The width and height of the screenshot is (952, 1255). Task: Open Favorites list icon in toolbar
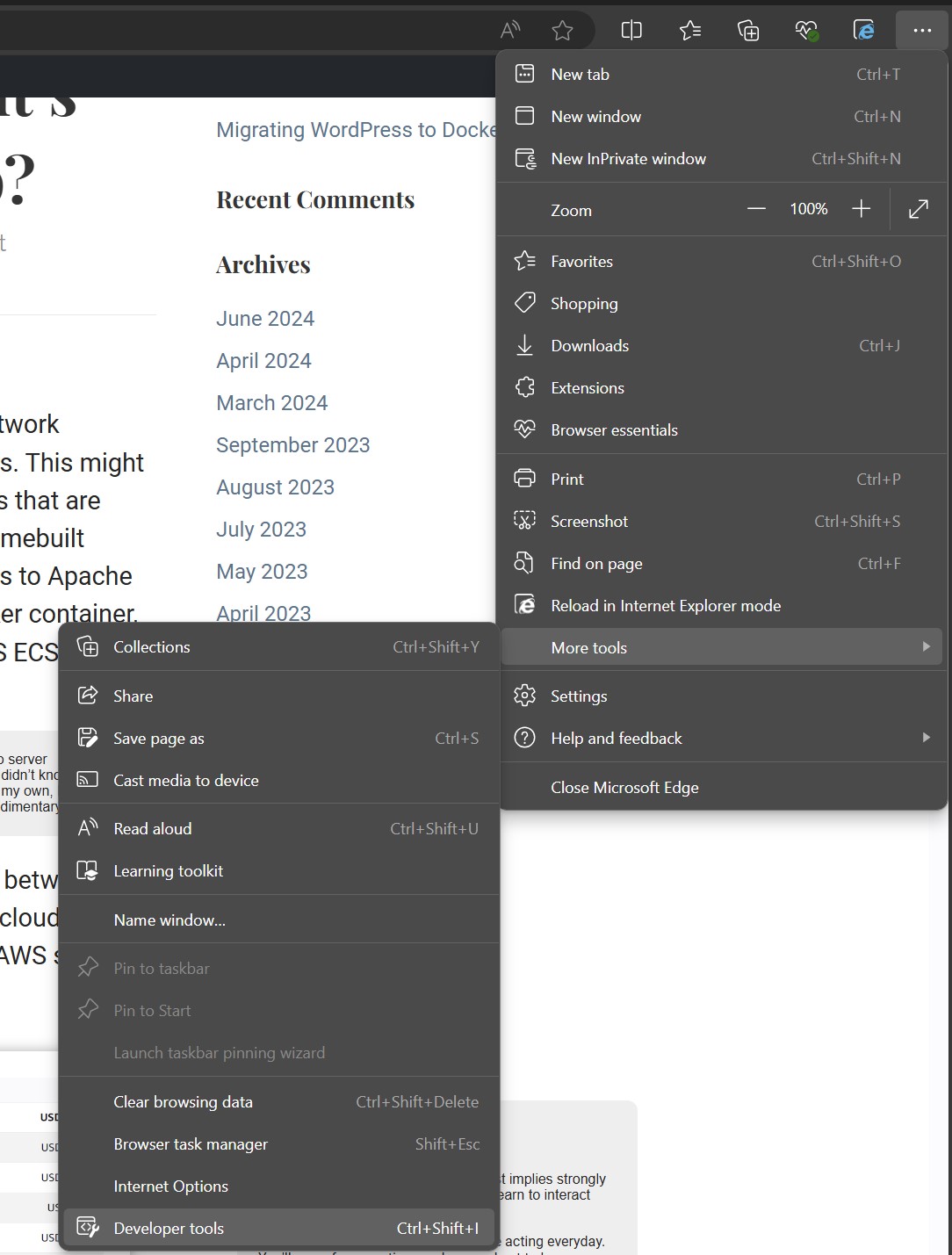point(690,31)
